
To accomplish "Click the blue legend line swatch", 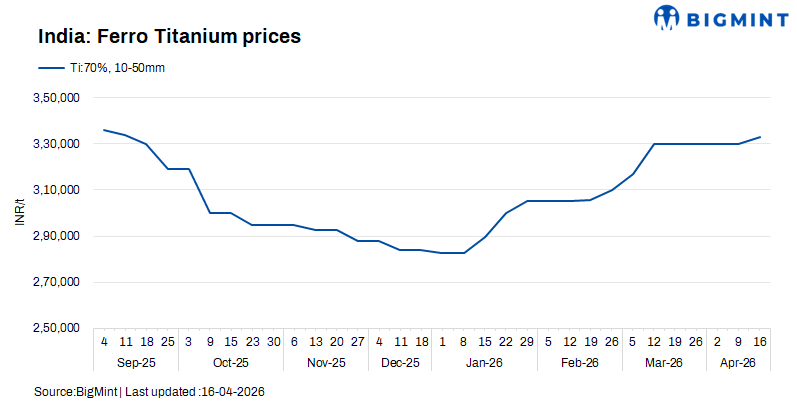I will (x=52, y=67).
